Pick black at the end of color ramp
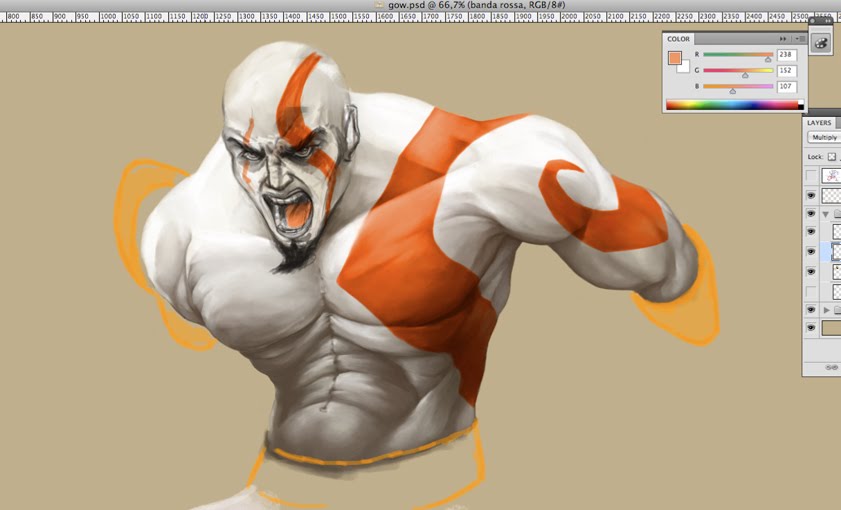841x510 pixels. [x=801, y=107]
